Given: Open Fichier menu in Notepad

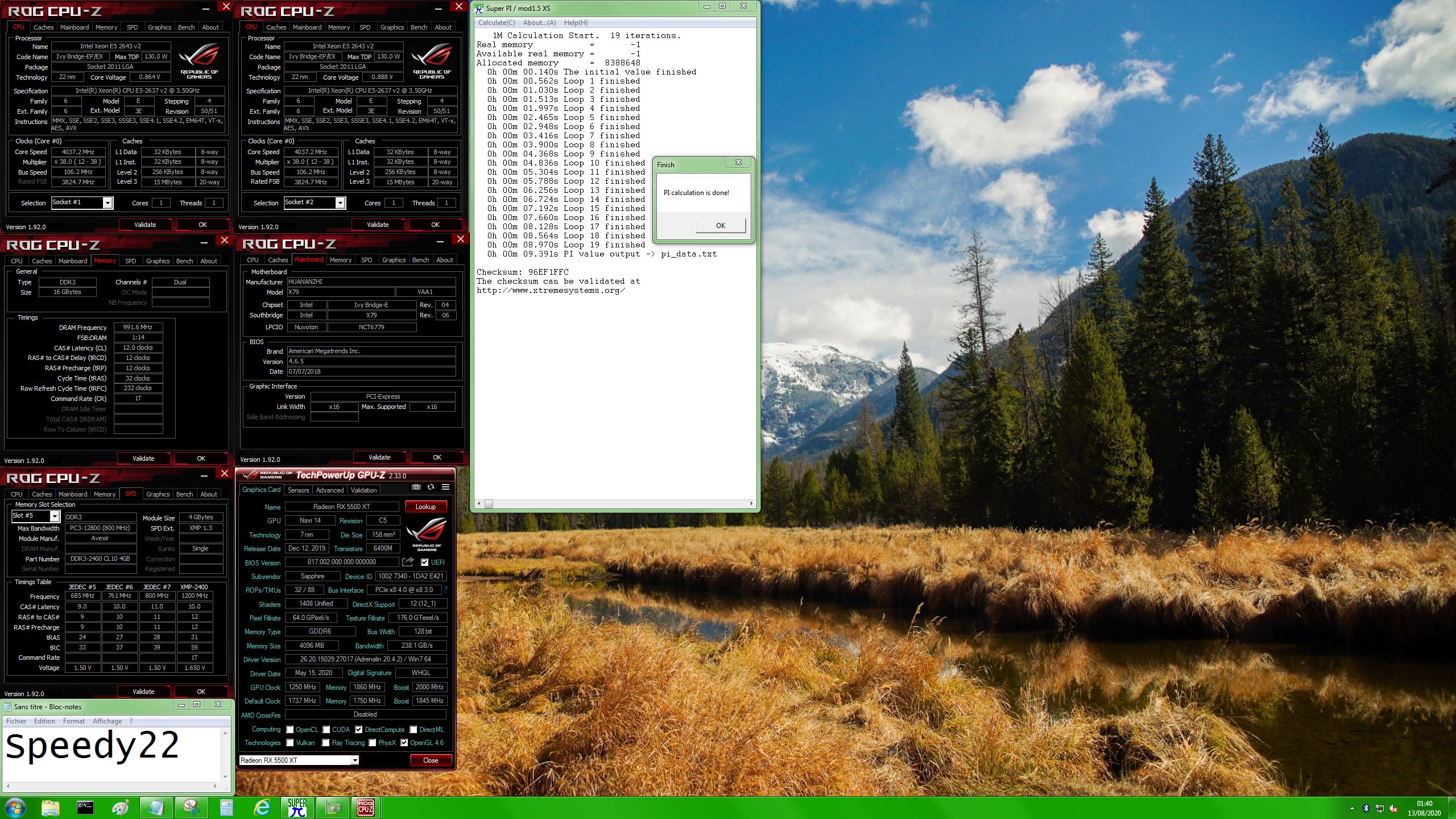Looking at the screenshot, I should click(16, 721).
